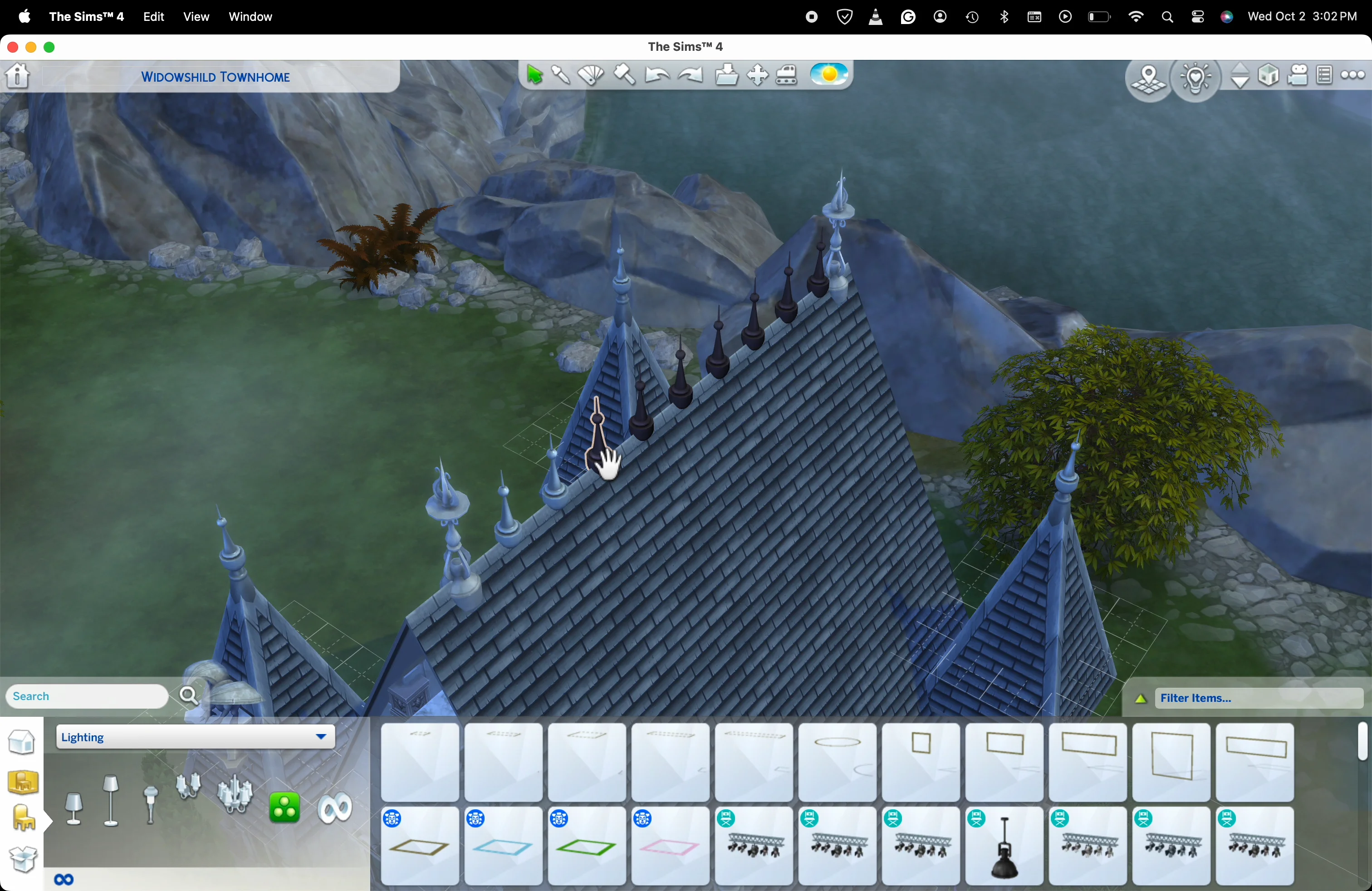
Task: Click inside the Filter Items field
Action: tap(1240, 698)
